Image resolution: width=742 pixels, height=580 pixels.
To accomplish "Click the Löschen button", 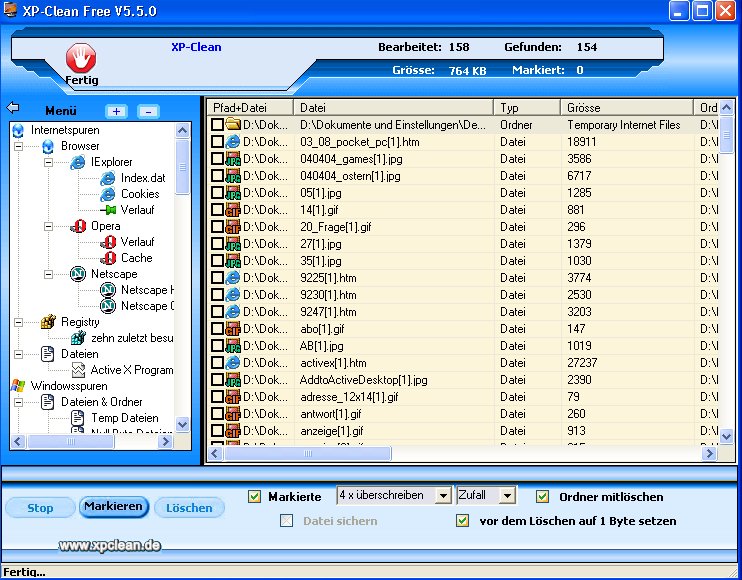I will [189, 508].
